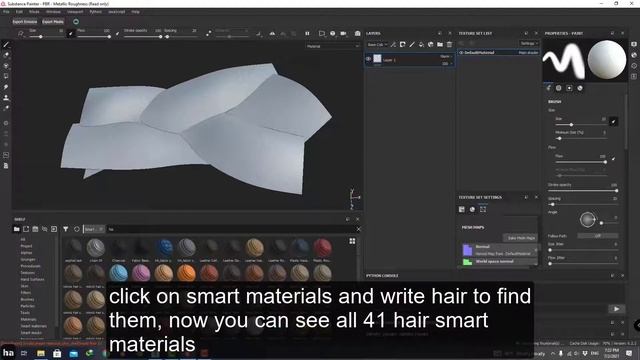Click the material tab icon in Properties

580,88
